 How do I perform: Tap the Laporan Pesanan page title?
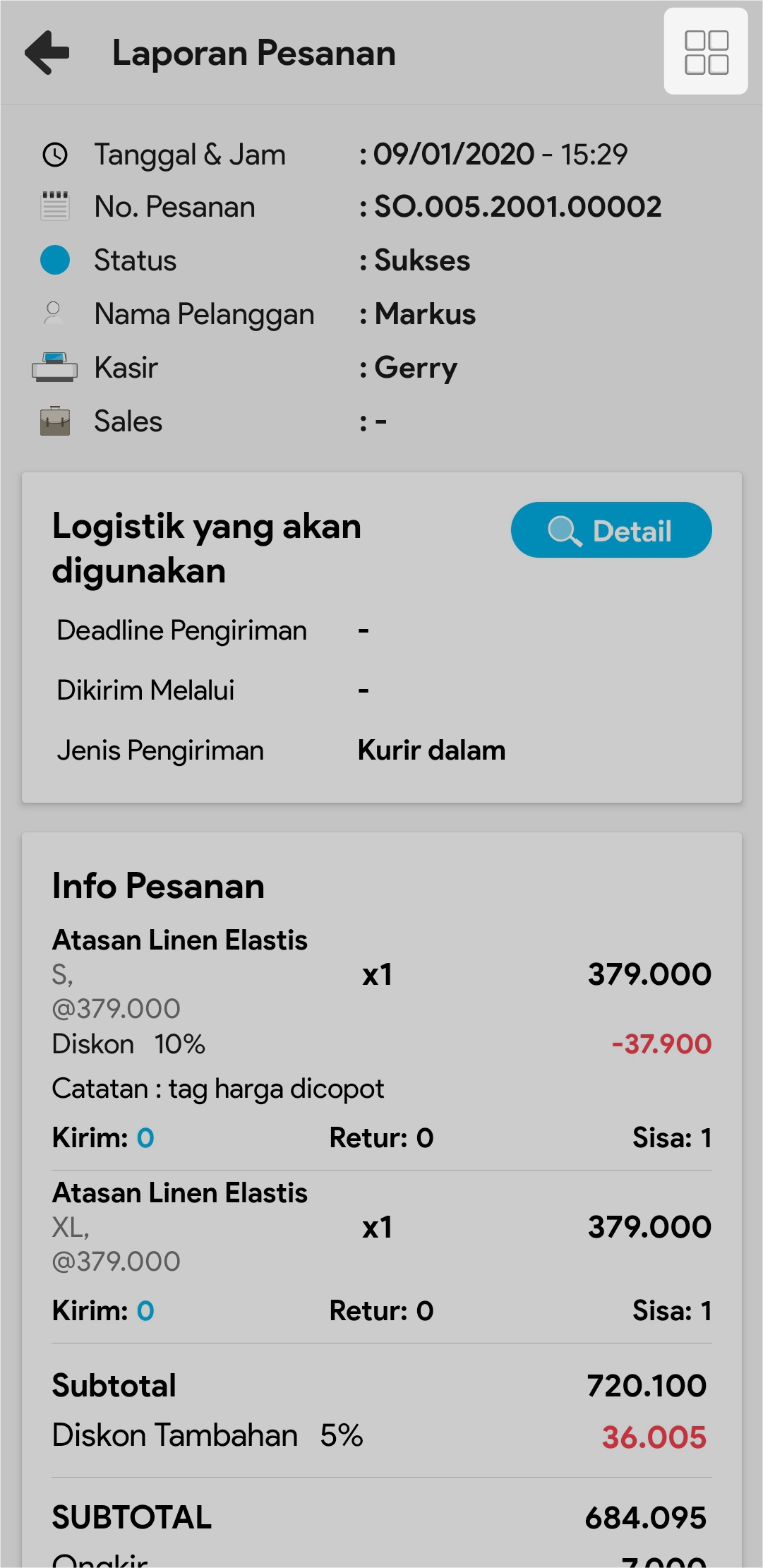(254, 53)
